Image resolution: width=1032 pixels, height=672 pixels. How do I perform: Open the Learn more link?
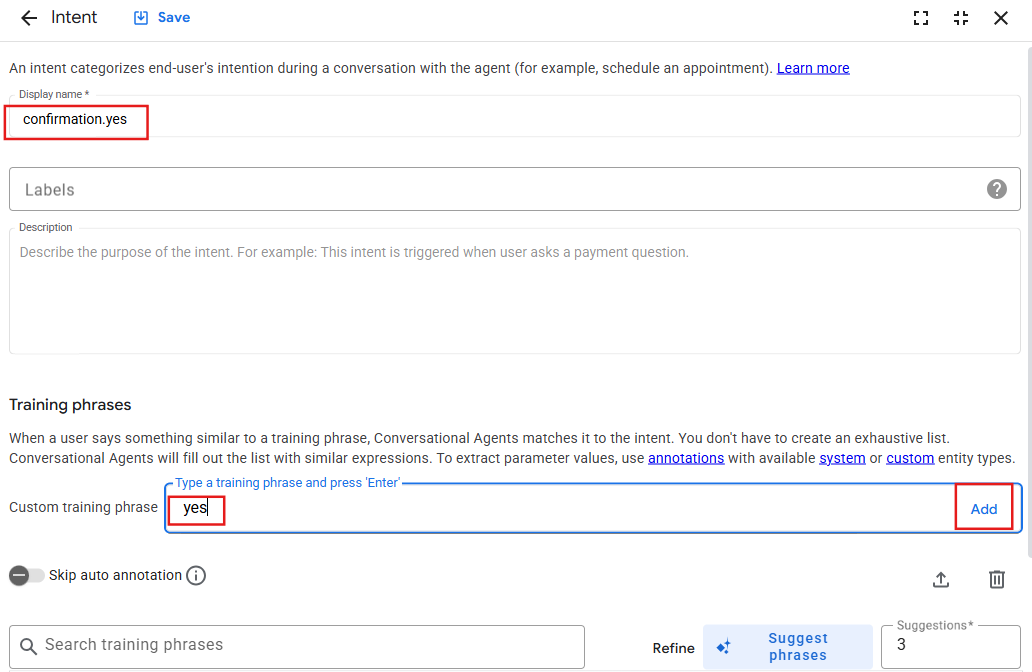click(x=813, y=68)
